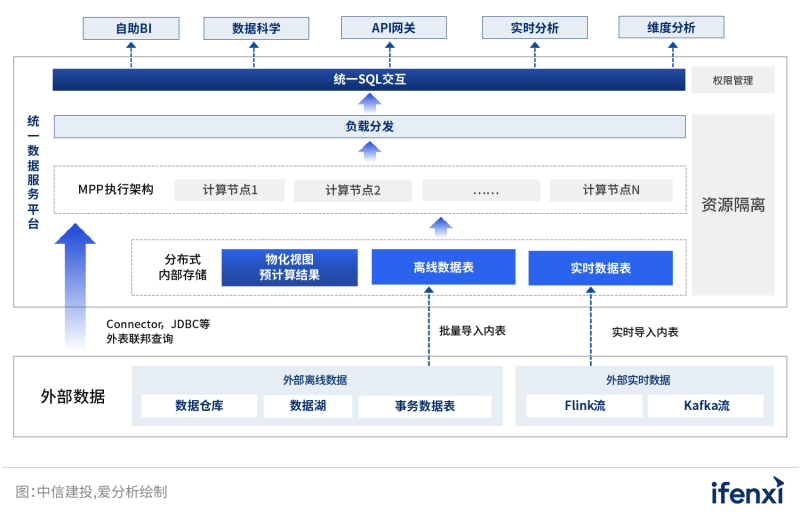
Task: Select 计算节点1 in the MPP row
Action: [230, 190]
